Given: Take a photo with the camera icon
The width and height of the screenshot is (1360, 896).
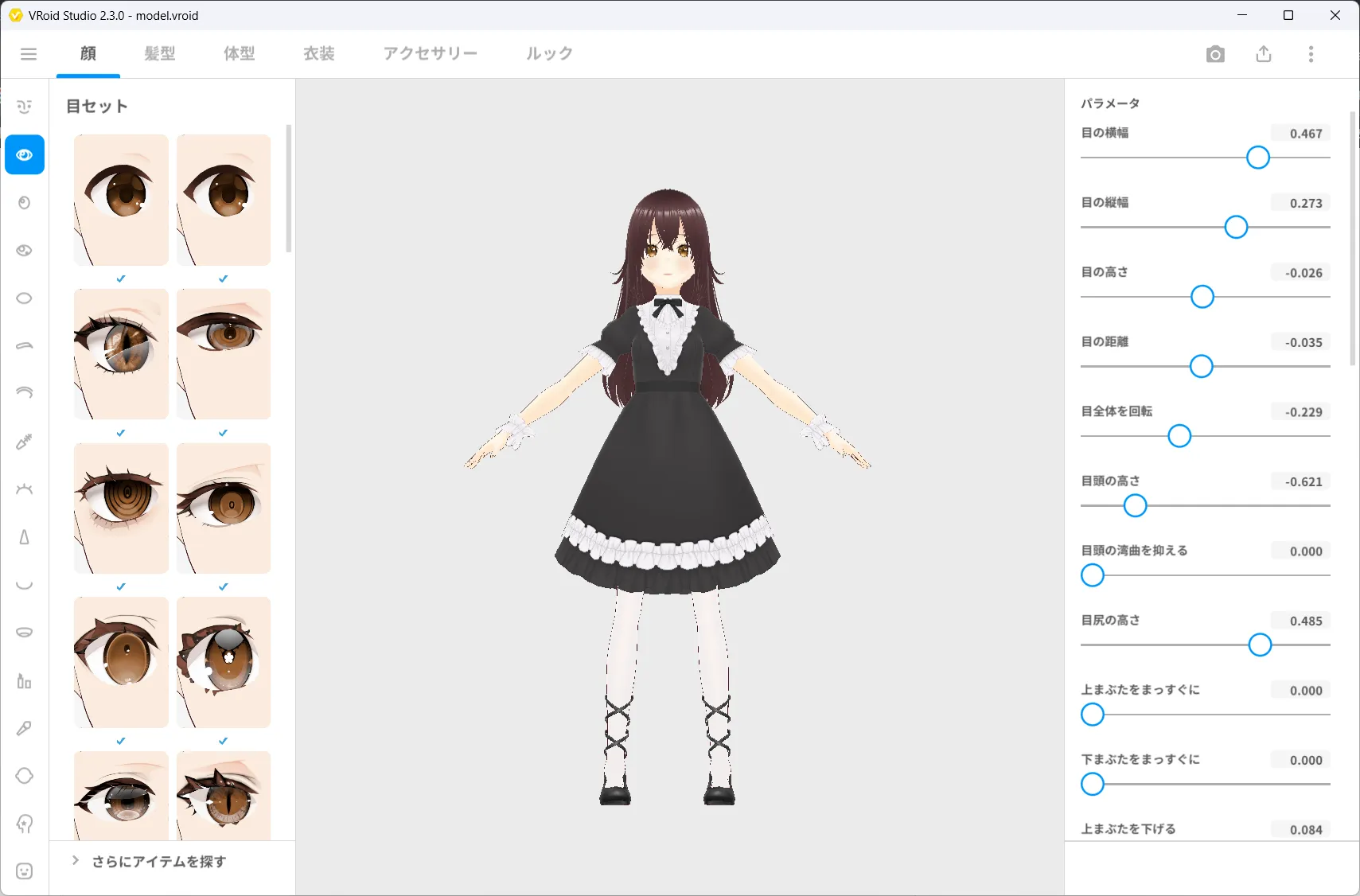Looking at the screenshot, I should pyautogui.click(x=1215, y=54).
